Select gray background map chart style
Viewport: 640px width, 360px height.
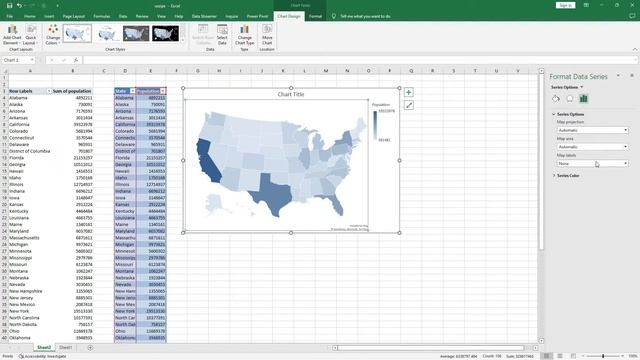(x=136, y=33)
